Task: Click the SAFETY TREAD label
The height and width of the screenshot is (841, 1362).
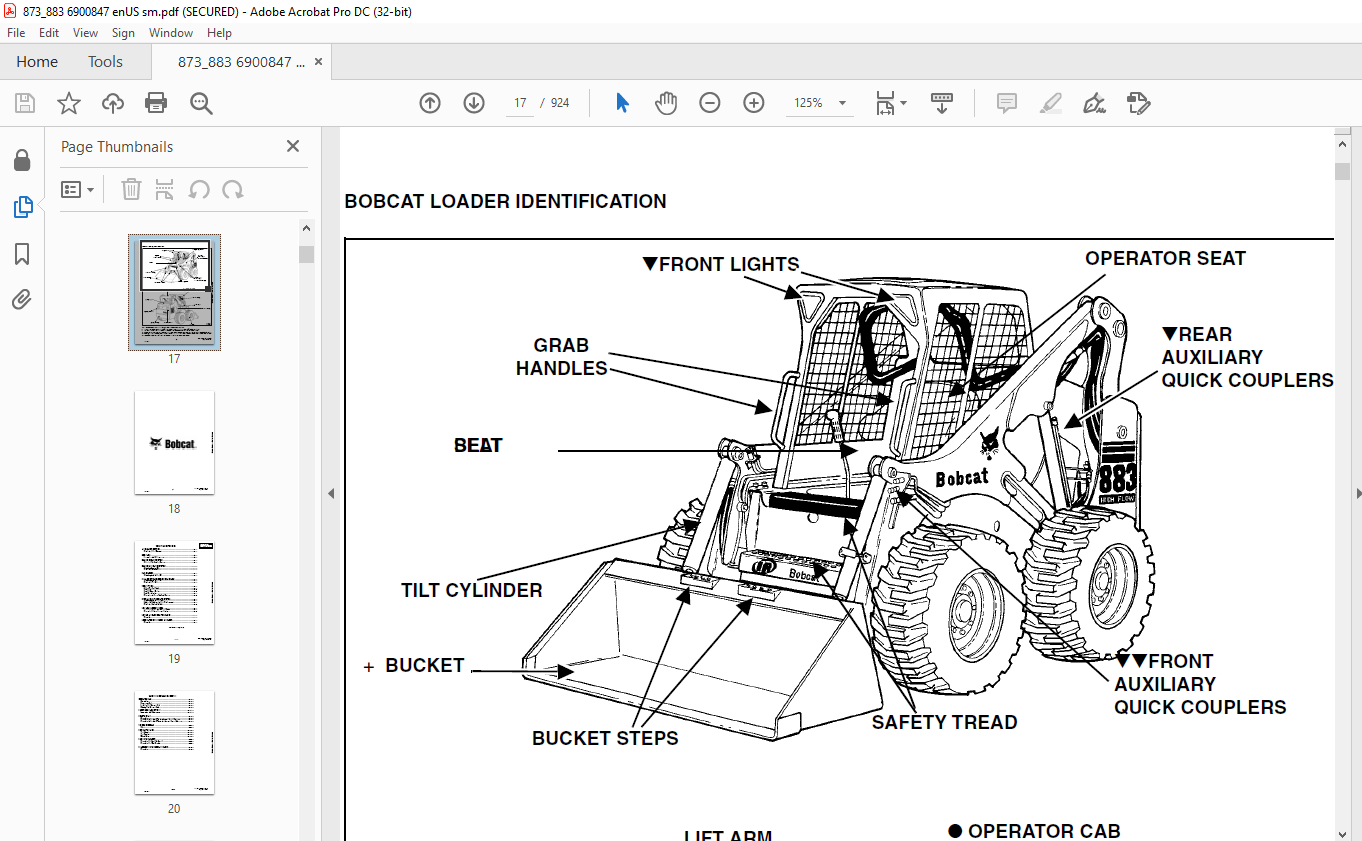Action: [x=944, y=722]
